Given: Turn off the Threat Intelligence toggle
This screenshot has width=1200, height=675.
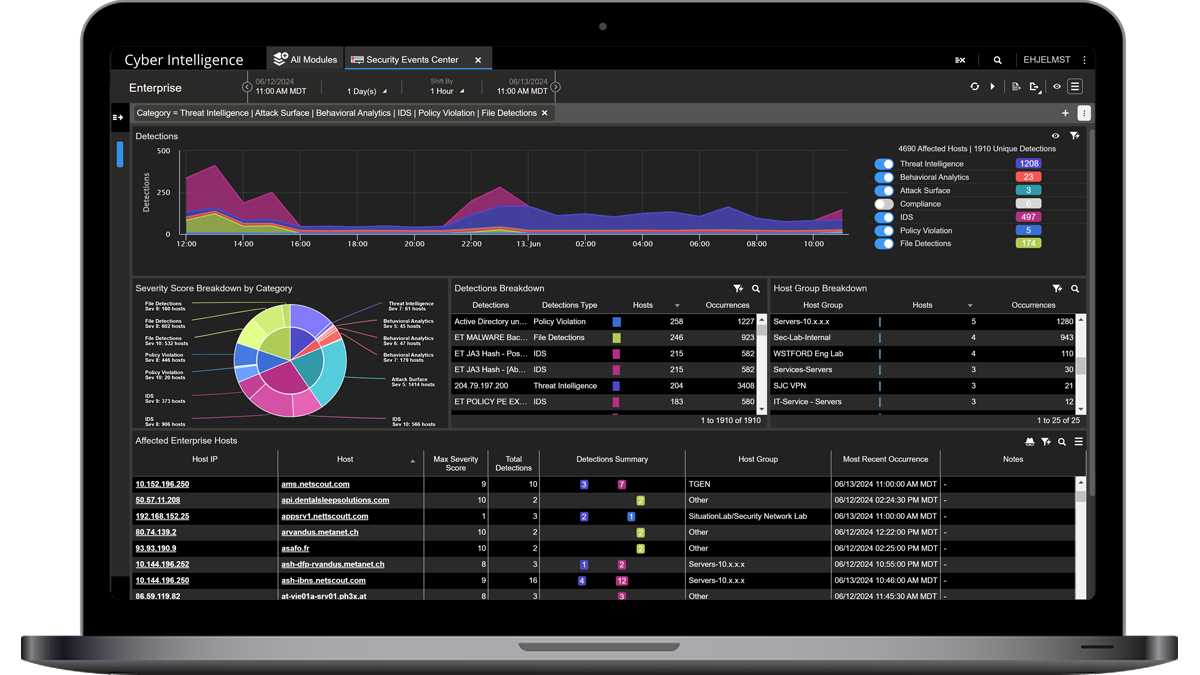Looking at the screenshot, I should tap(883, 164).
